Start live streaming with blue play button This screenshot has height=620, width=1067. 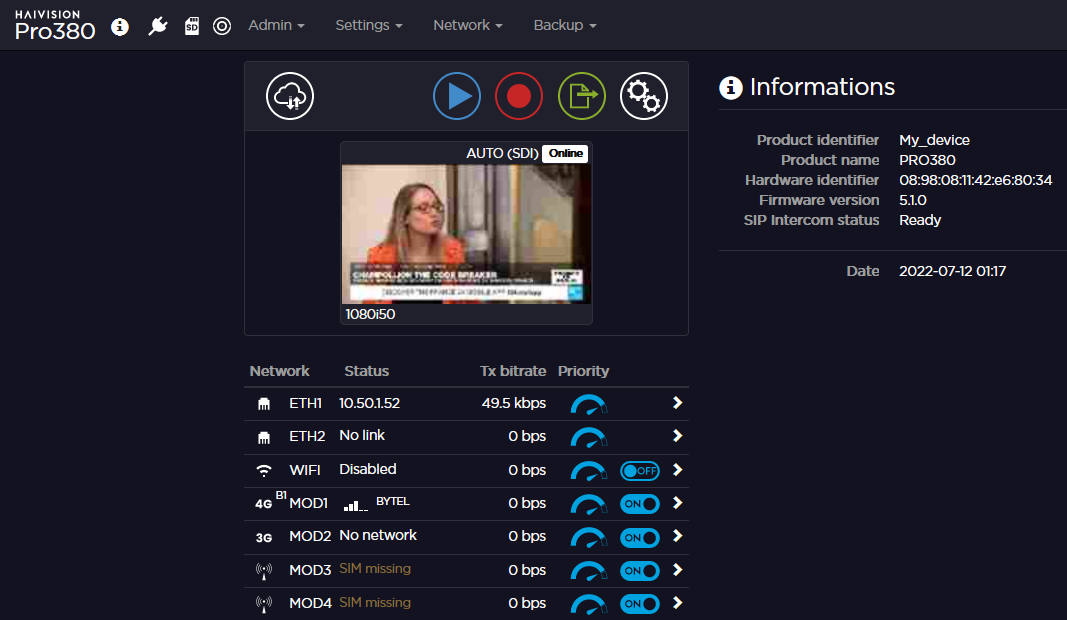[x=457, y=96]
